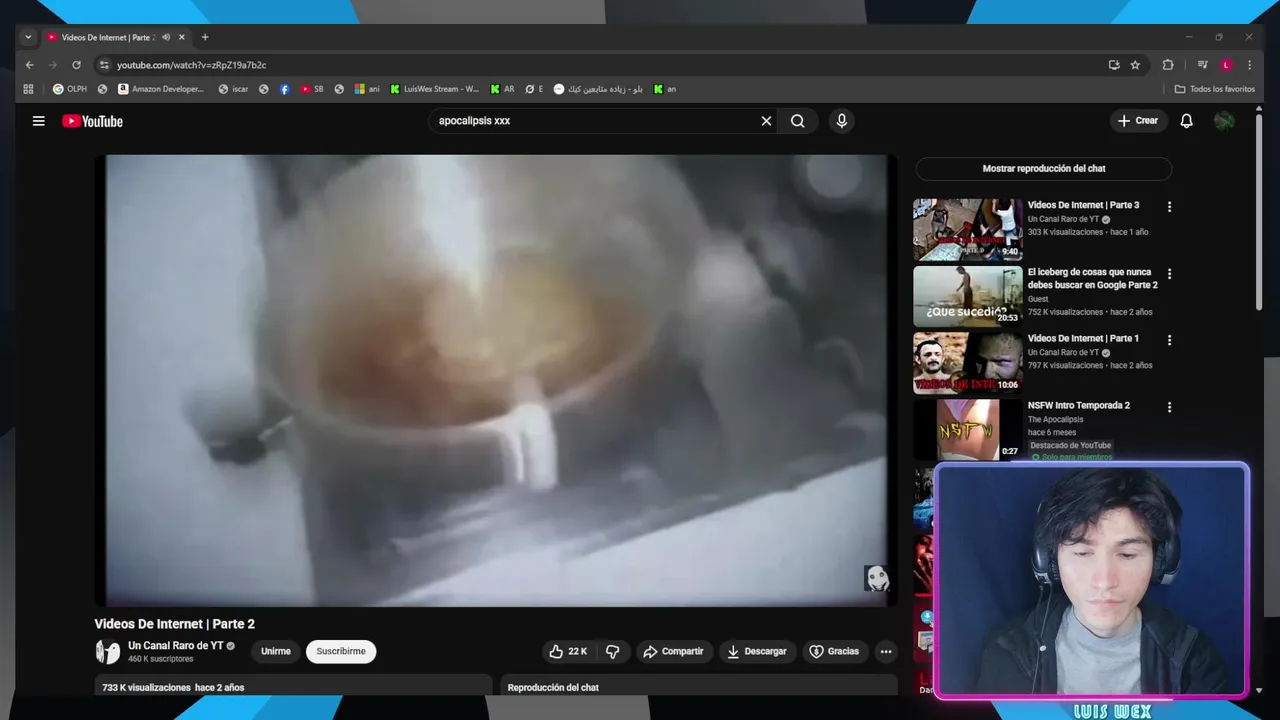The height and width of the screenshot is (720, 1280).
Task: Click the channel watermark in video corner
Action: [876, 578]
